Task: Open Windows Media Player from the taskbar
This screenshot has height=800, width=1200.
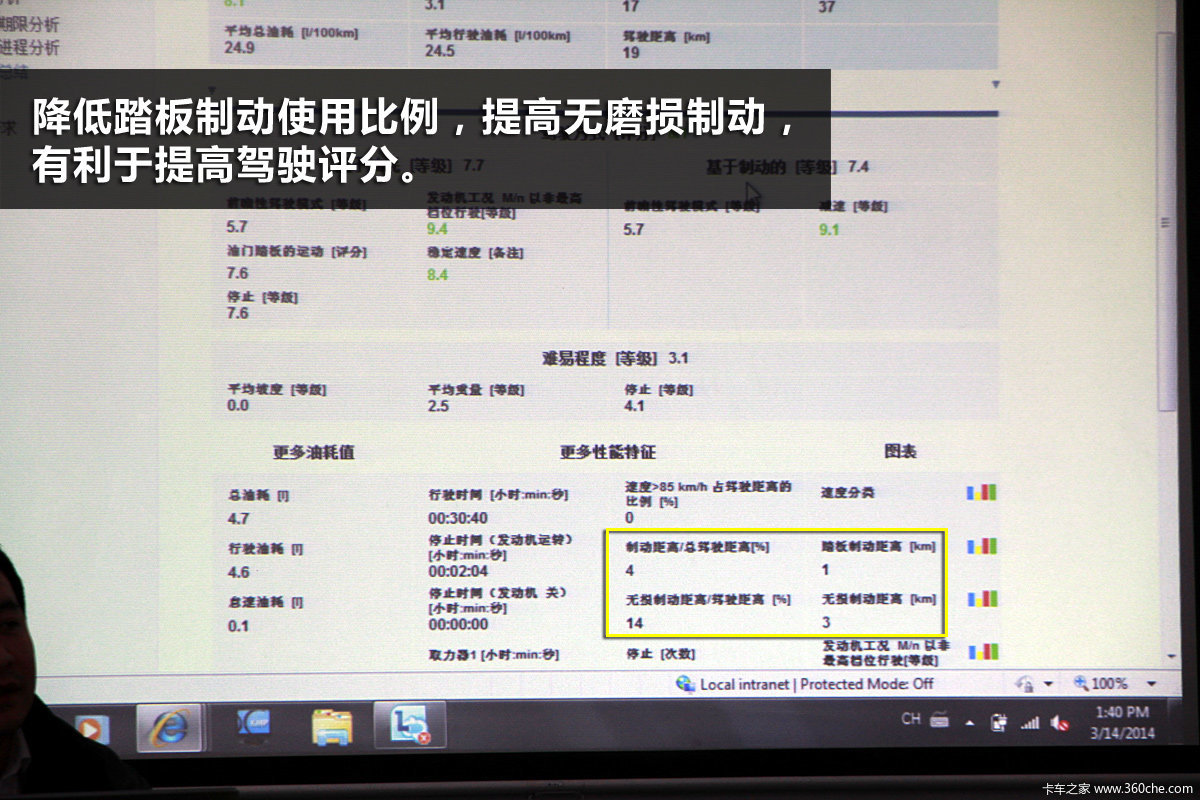Action: point(92,729)
